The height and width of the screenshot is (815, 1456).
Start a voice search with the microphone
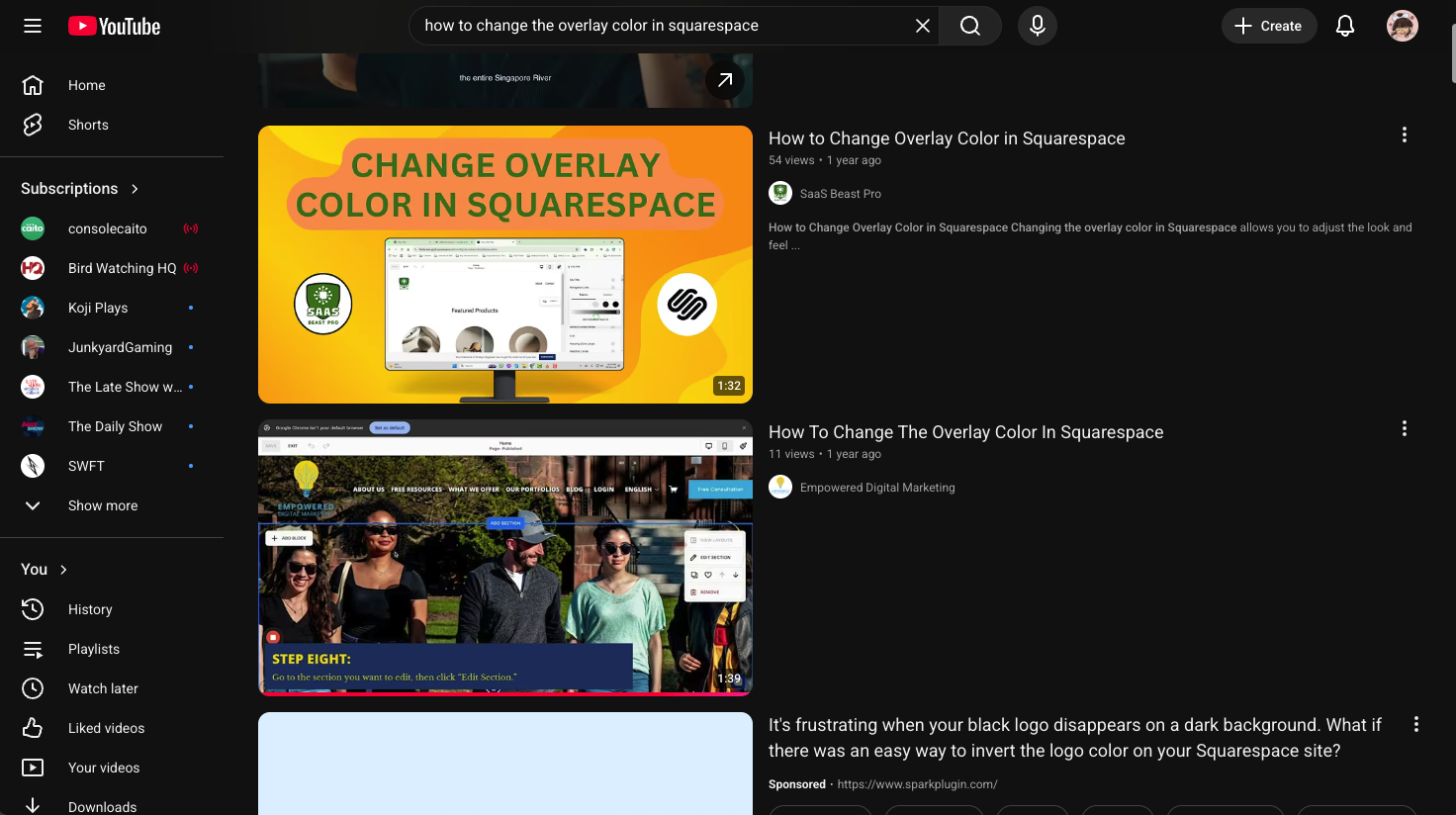[1037, 26]
